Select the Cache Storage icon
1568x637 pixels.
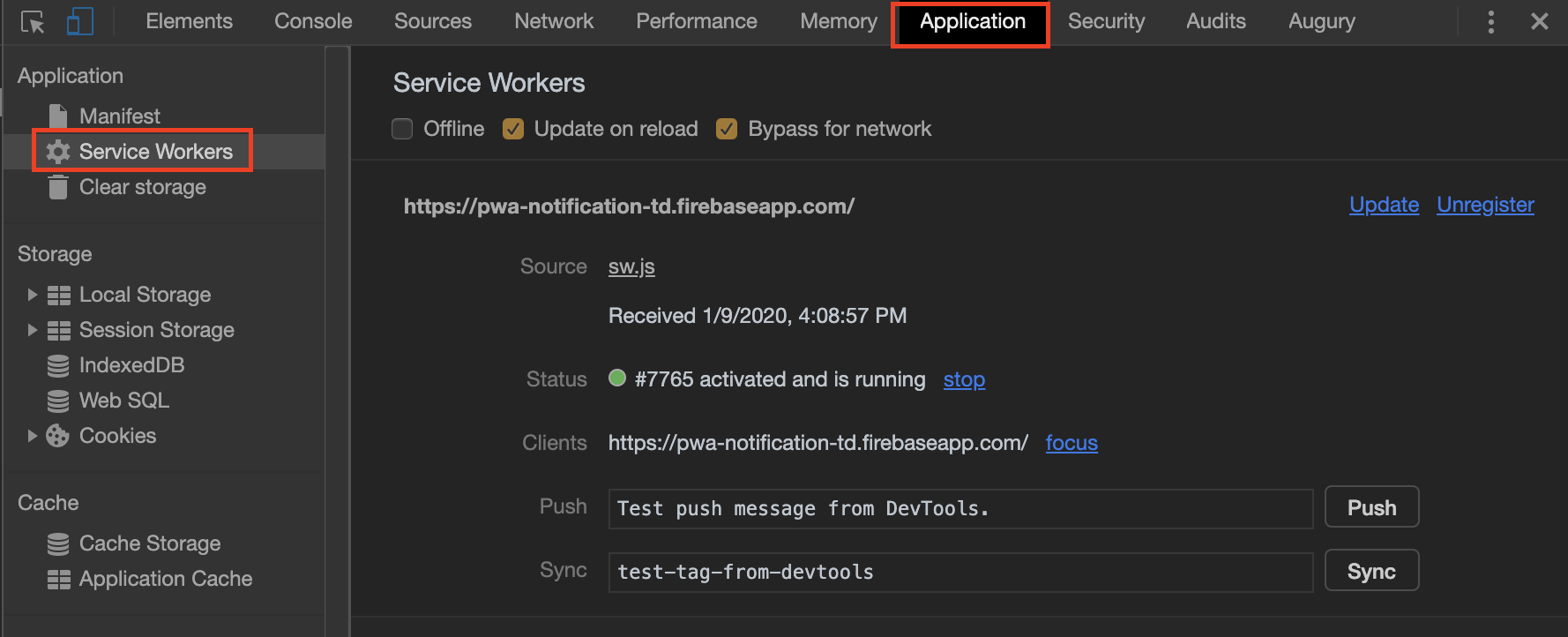point(58,543)
